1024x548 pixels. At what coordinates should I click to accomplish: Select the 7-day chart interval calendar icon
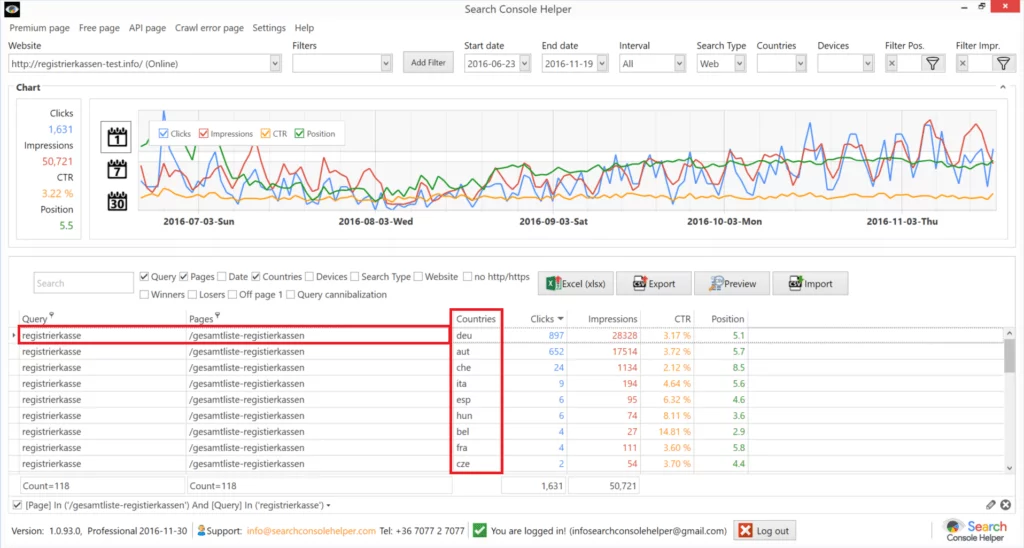point(117,169)
